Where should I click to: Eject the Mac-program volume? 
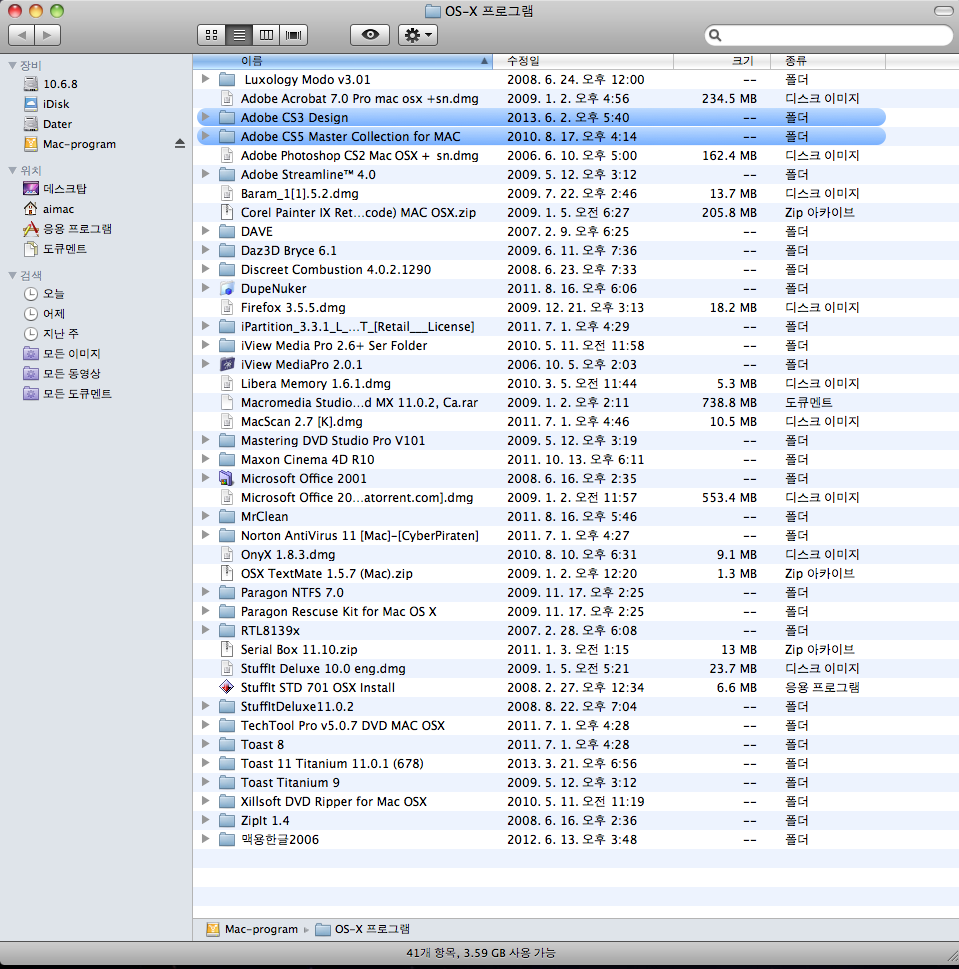tap(180, 144)
